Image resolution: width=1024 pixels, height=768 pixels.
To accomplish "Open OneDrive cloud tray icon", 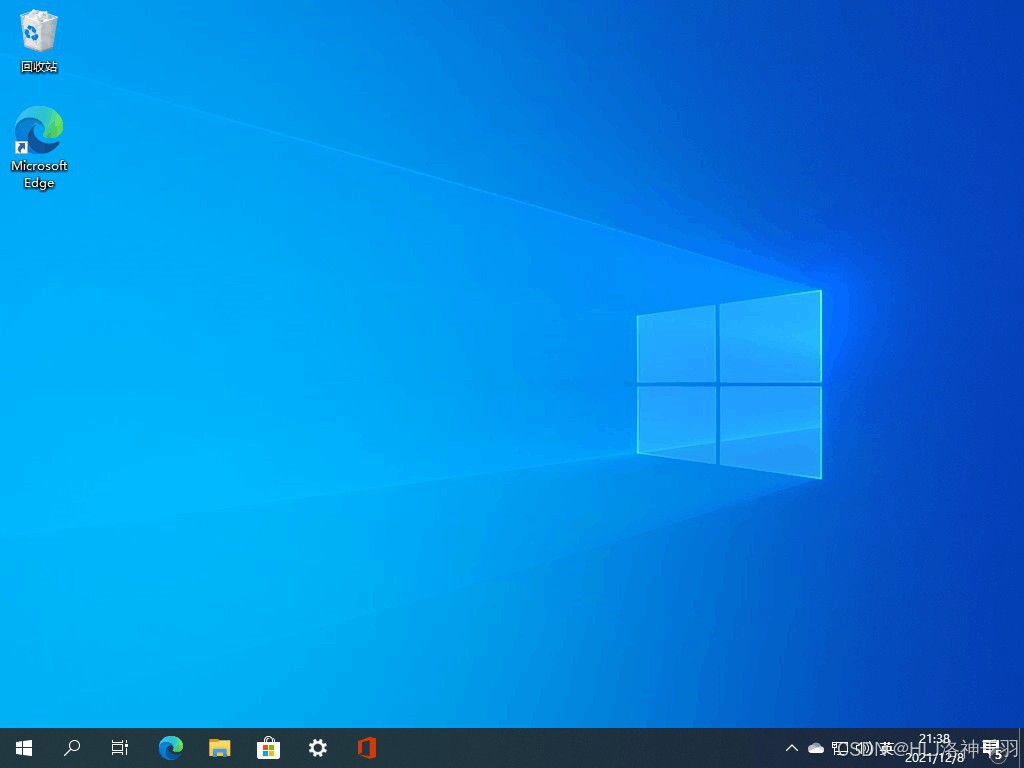I will (816, 748).
